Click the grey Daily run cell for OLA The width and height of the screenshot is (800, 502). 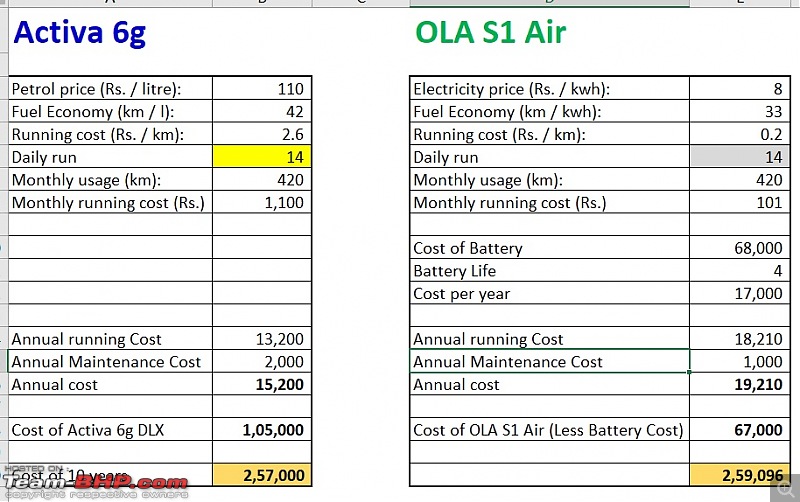tap(739, 156)
